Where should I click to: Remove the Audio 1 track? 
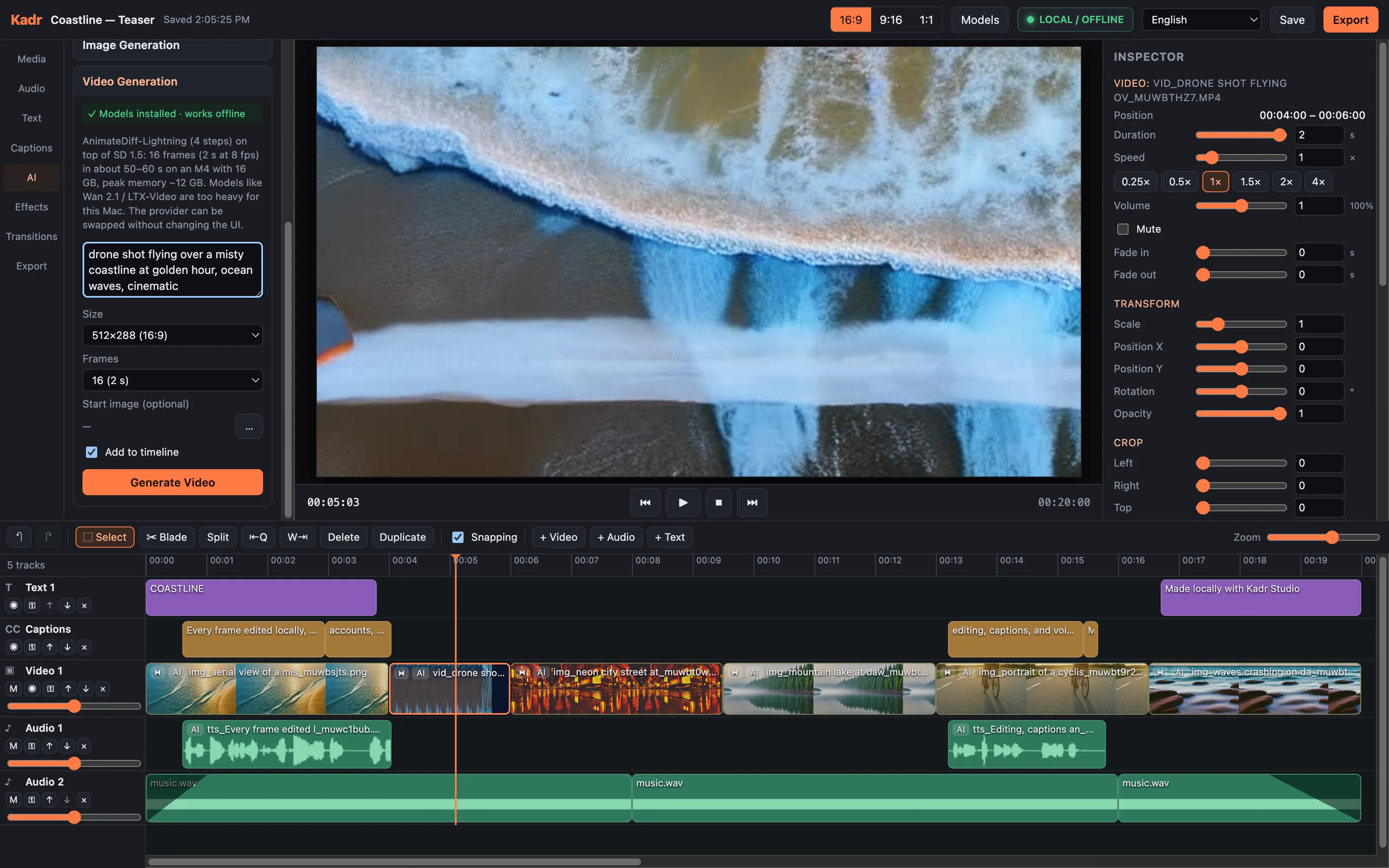[x=84, y=746]
